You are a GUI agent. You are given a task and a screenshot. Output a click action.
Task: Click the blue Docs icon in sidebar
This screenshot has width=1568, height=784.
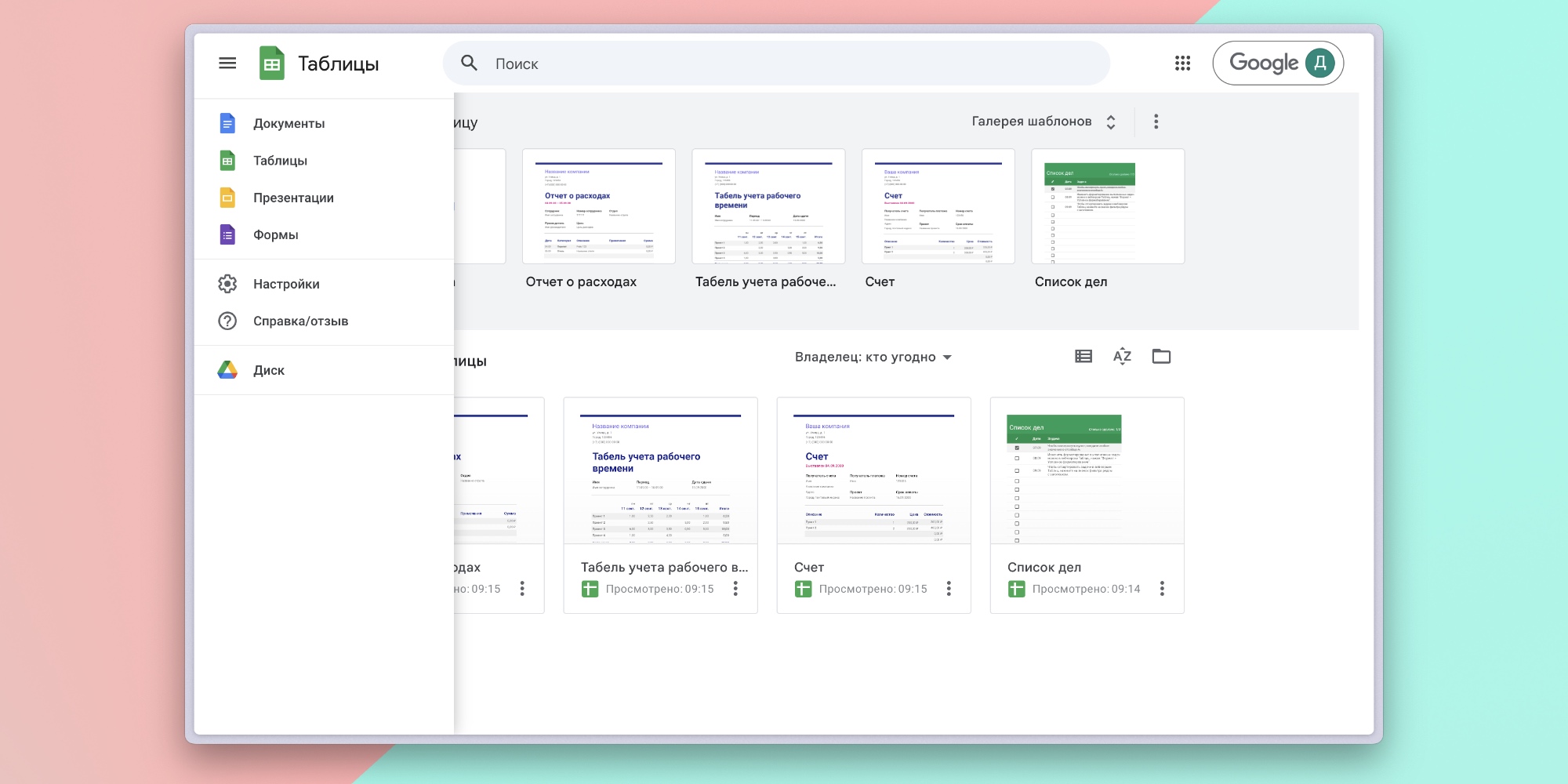[x=227, y=123]
